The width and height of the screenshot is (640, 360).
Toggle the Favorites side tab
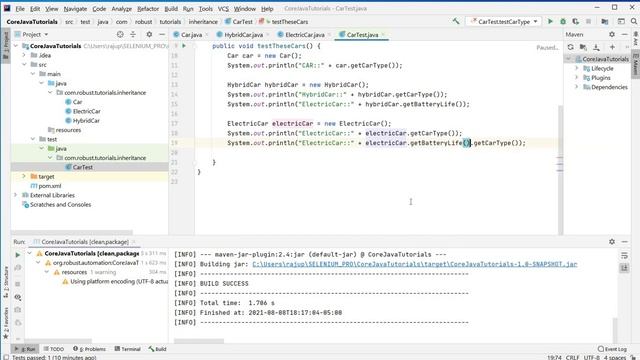pos(6,322)
